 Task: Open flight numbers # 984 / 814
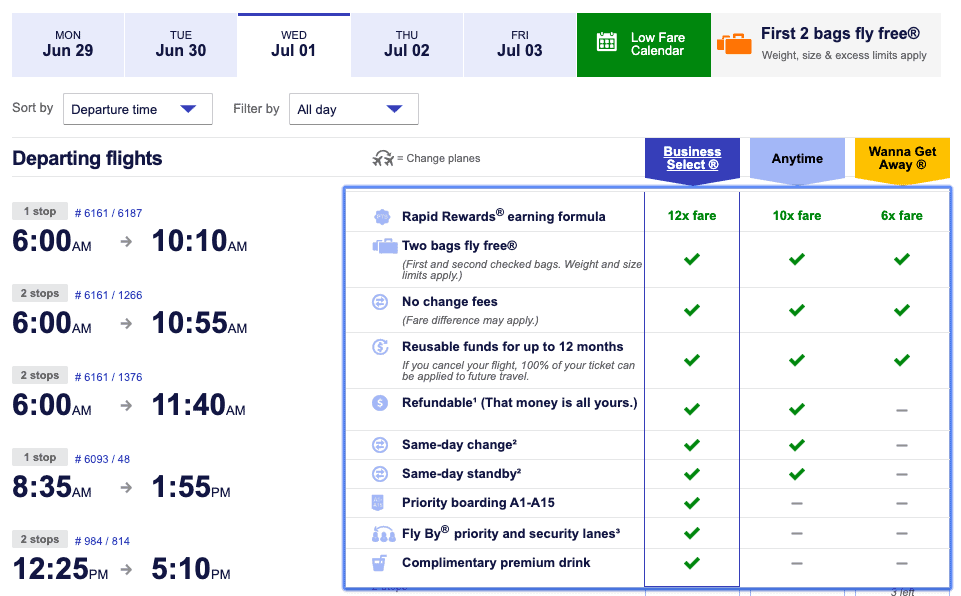coord(102,541)
